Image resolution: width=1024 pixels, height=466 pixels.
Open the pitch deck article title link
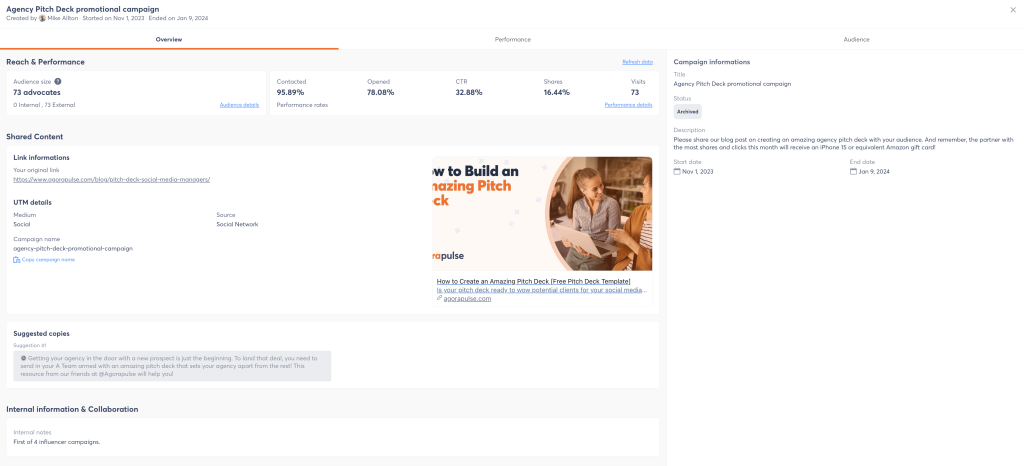click(534, 281)
